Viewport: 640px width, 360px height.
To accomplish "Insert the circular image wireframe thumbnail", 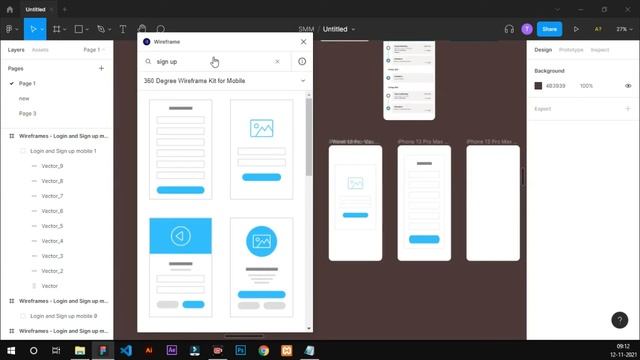I will coord(261,267).
